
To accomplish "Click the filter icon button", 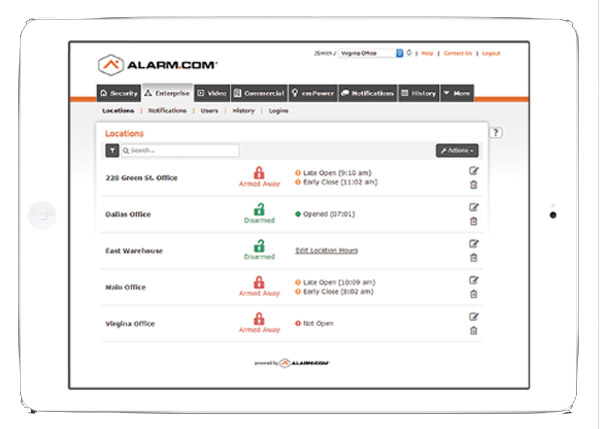I will pyautogui.click(x=112, y=150).
